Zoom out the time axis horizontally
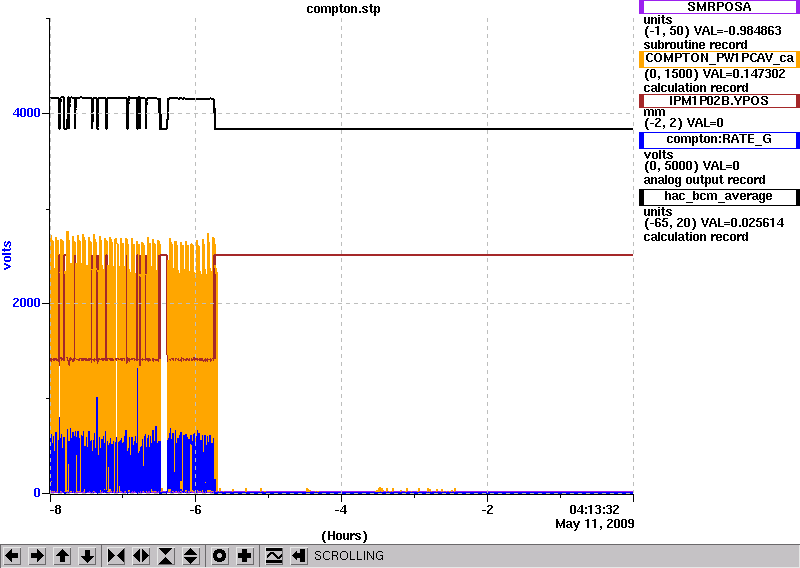The height and width of the screenshot is (568, 800). click(141, 555)
